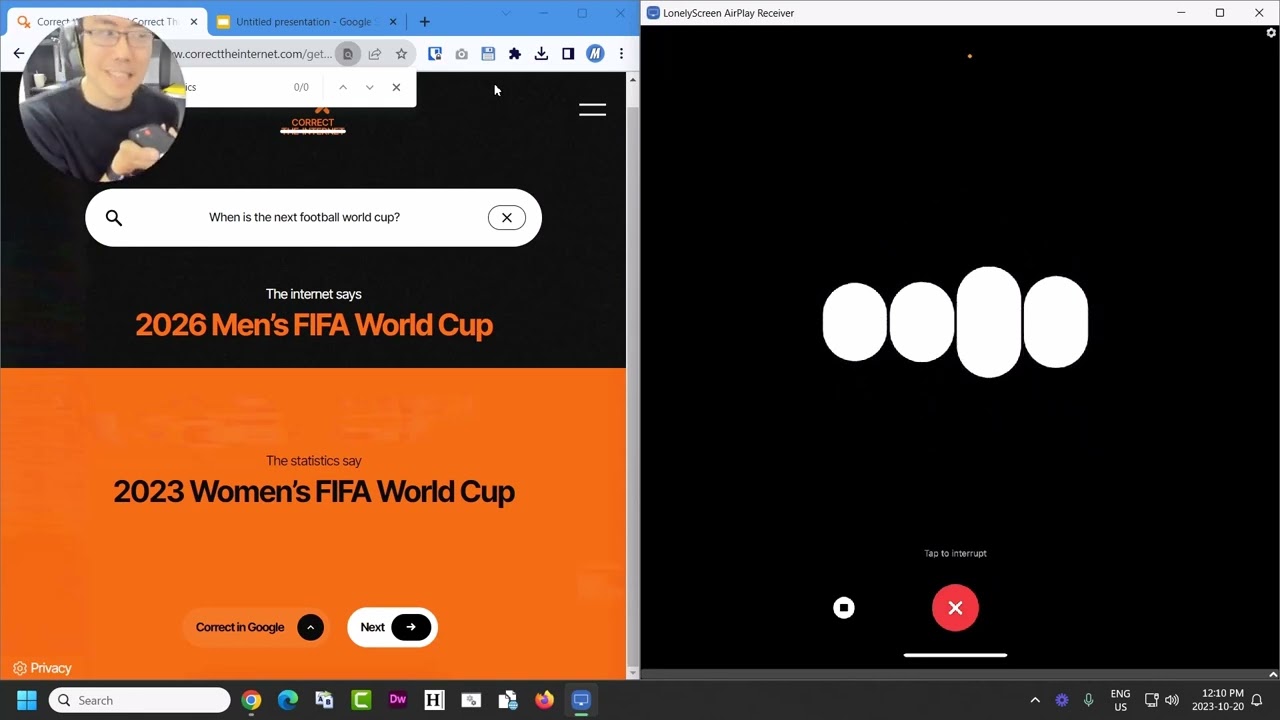Screen dimensions: 1280x720
Task: Open the network status tray icon
Action: point(1152,700)
